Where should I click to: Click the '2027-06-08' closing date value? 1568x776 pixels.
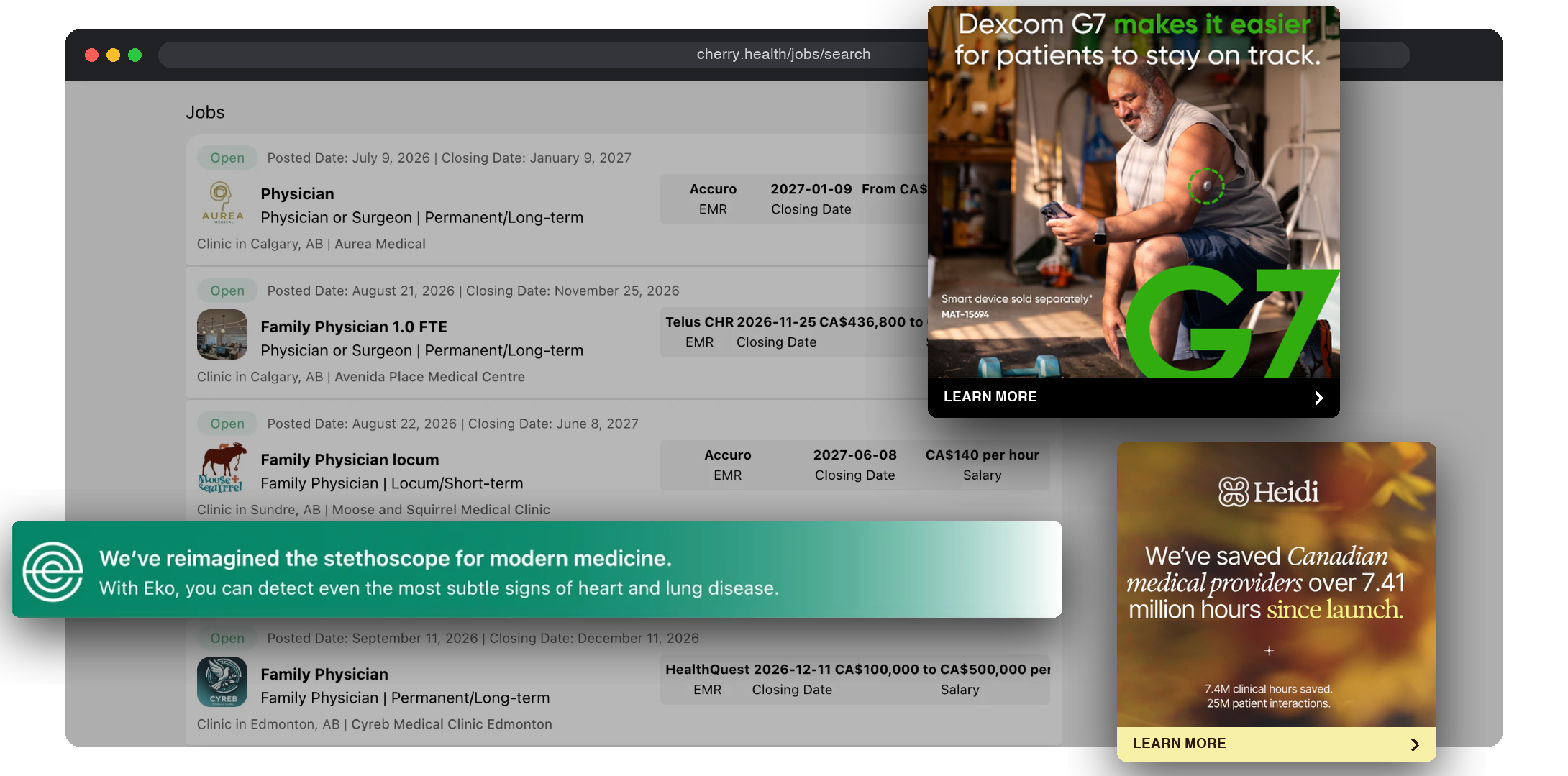(854, 455)
